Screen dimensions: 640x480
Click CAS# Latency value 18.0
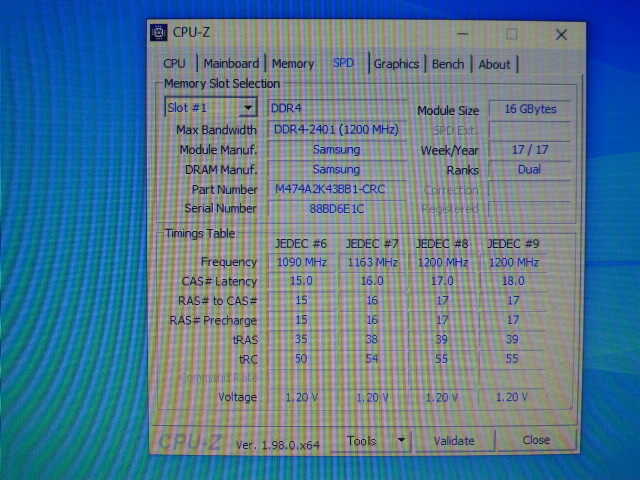point(513,281)
